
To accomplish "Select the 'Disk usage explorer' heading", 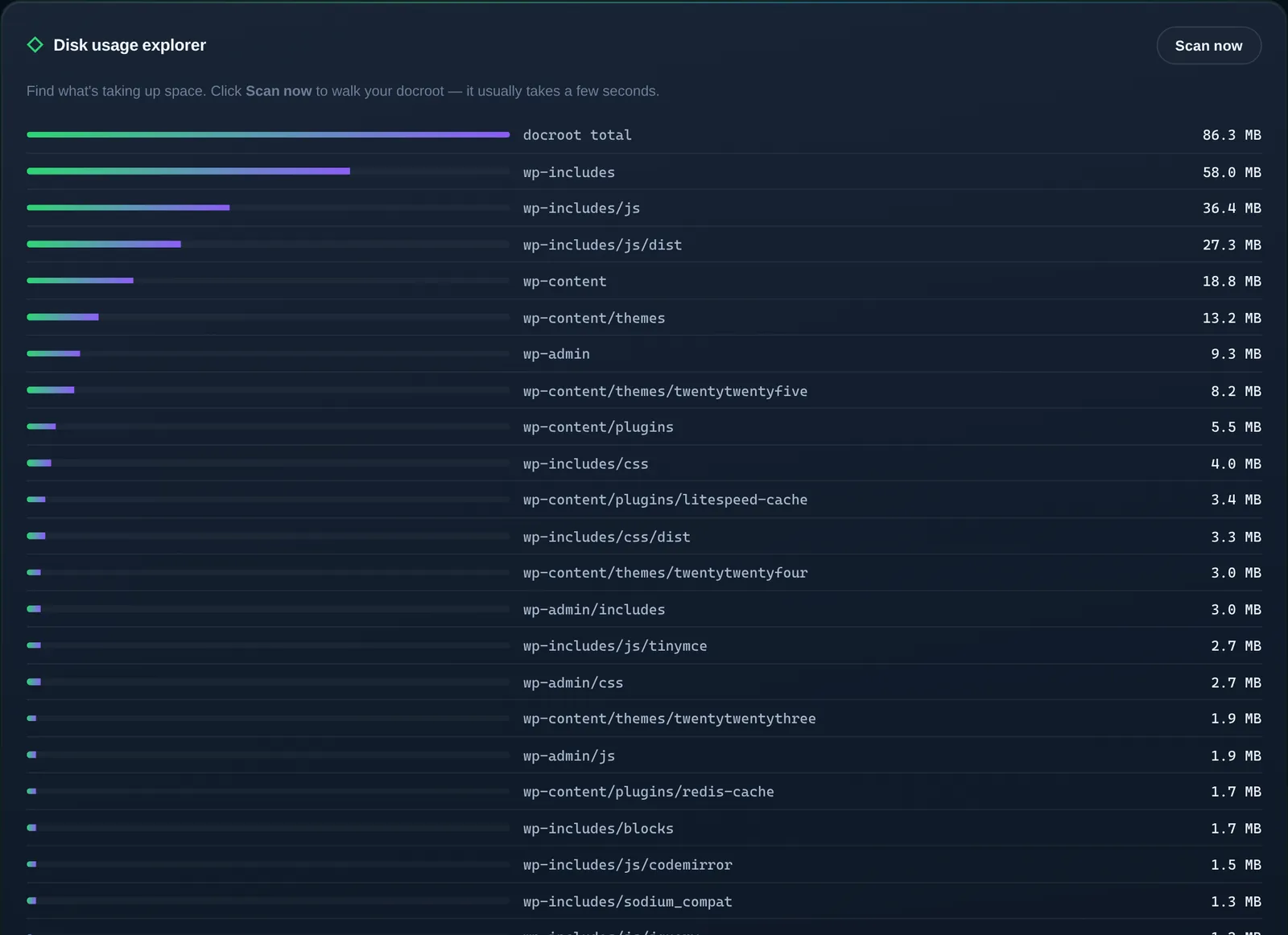I will click(130, 45).
